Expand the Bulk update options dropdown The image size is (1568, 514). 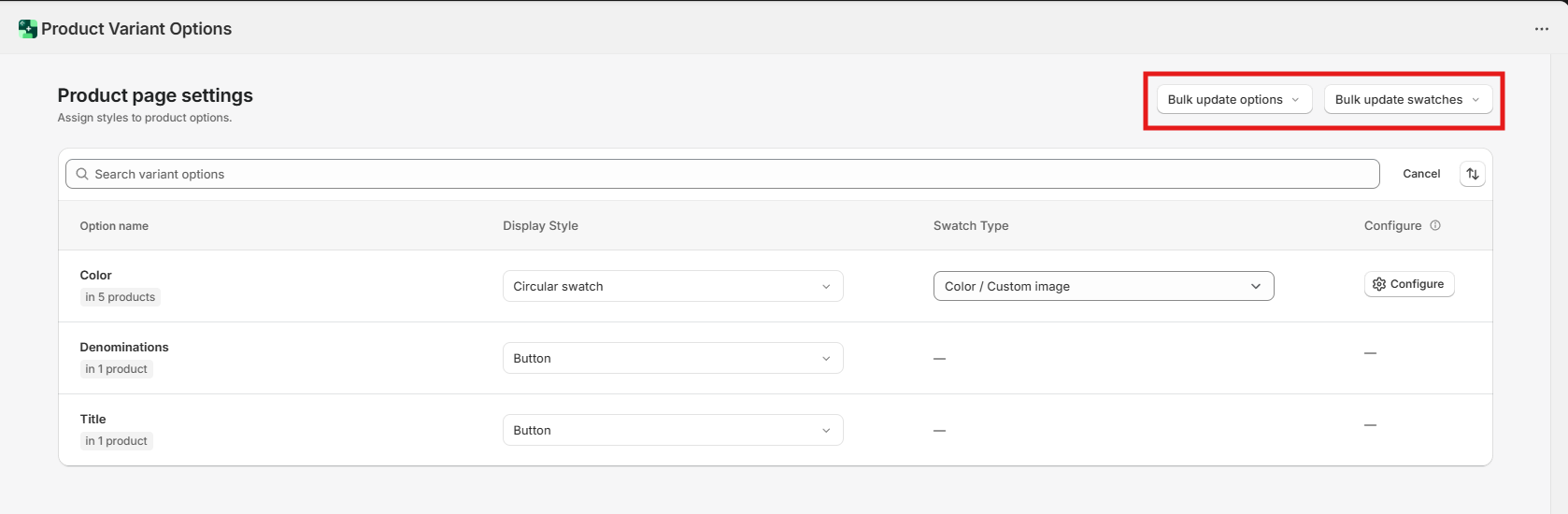click(1233, 100)
